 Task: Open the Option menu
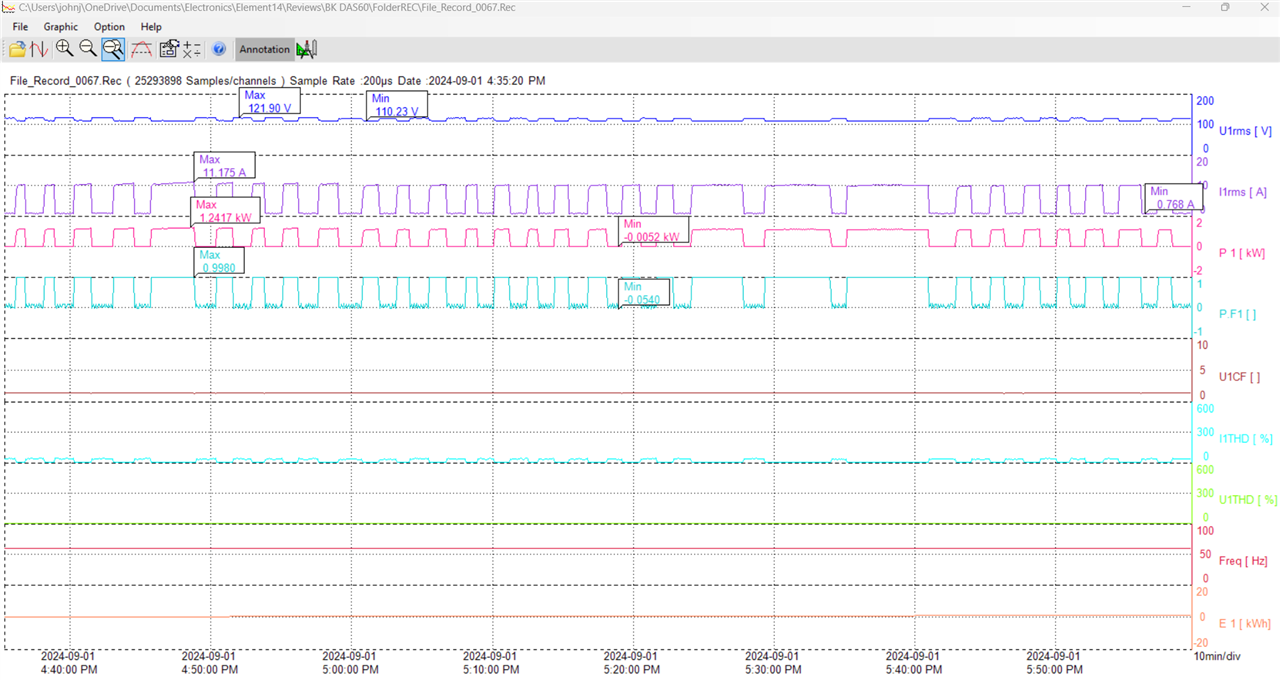[x=109, y=27]
